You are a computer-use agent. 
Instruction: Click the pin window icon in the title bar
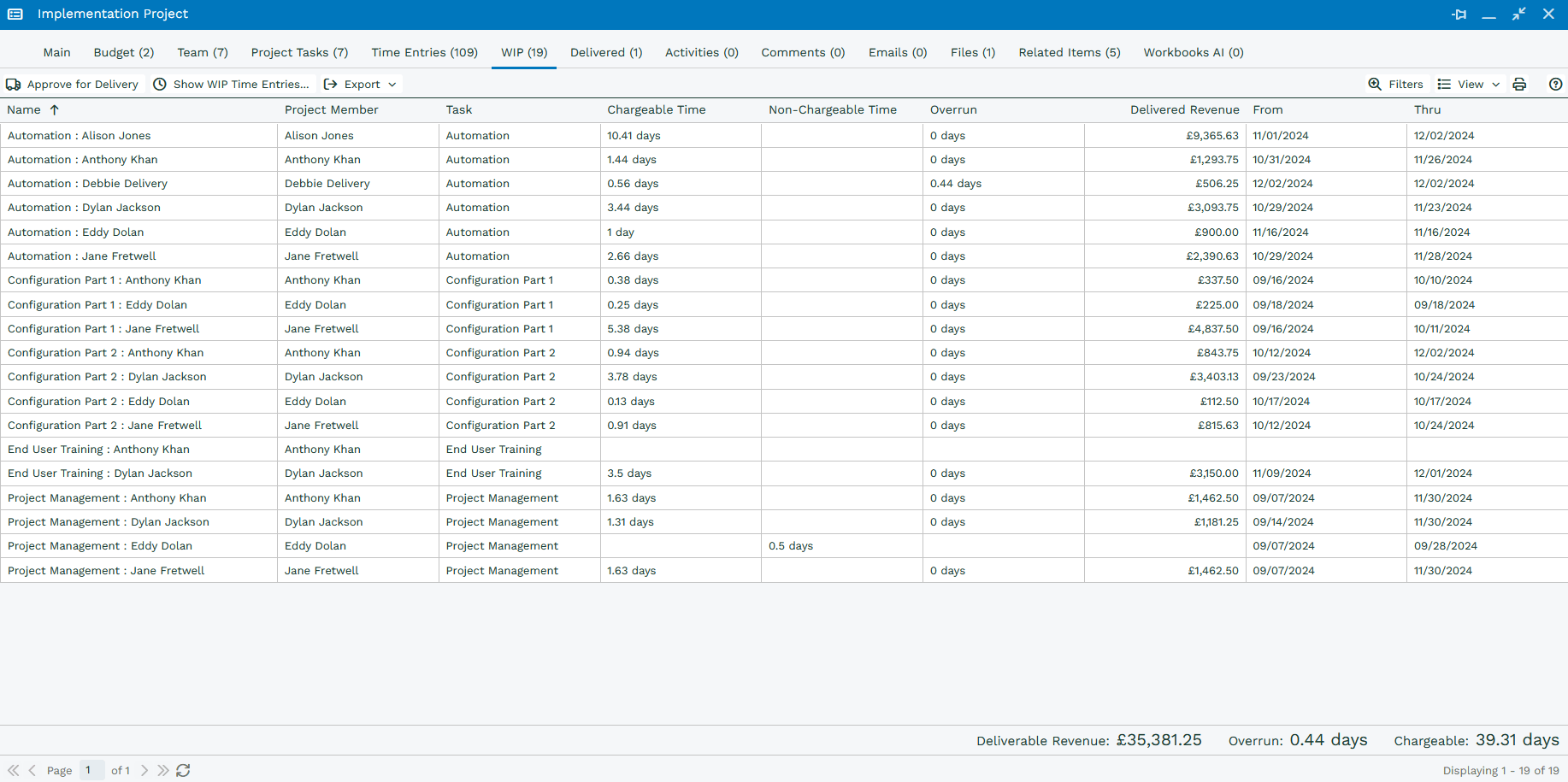coord(1459,15)
